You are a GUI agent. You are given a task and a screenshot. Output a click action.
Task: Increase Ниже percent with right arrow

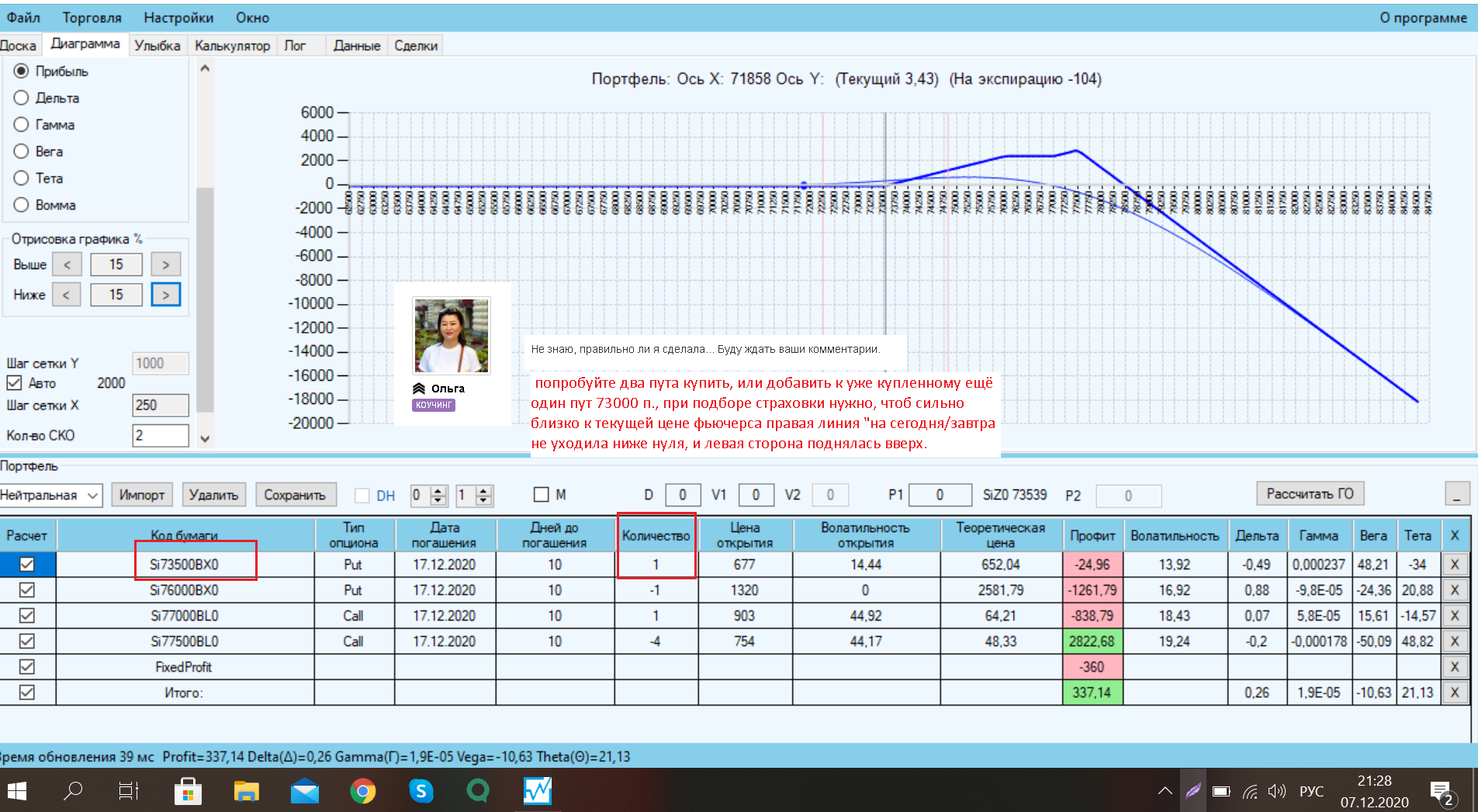165,295
